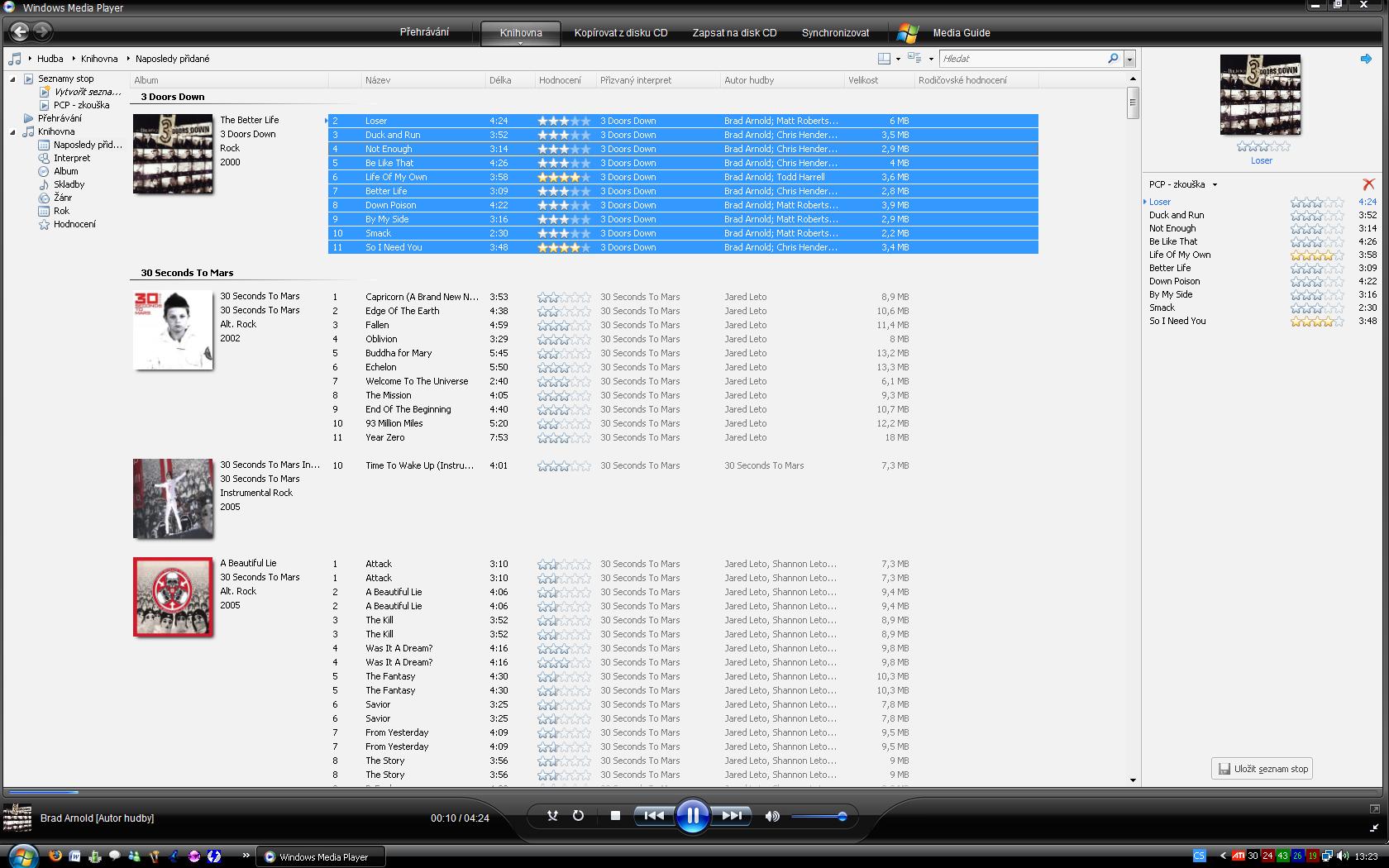The width and height of the screenshot is (1389, 868).
Task: Set star rating for Capricorn track
Action: coord(564,297)
